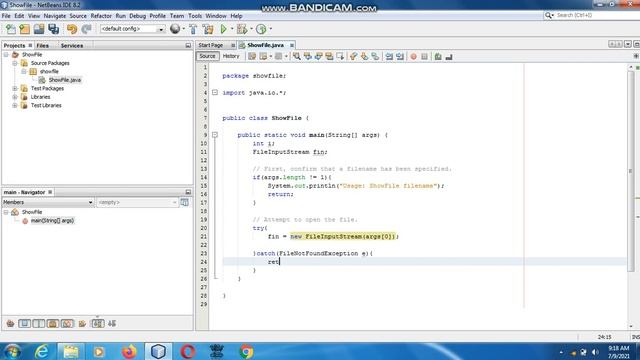Expand the Test Packages node
This screenshot has width=640, height=360.
pos(15,88)
